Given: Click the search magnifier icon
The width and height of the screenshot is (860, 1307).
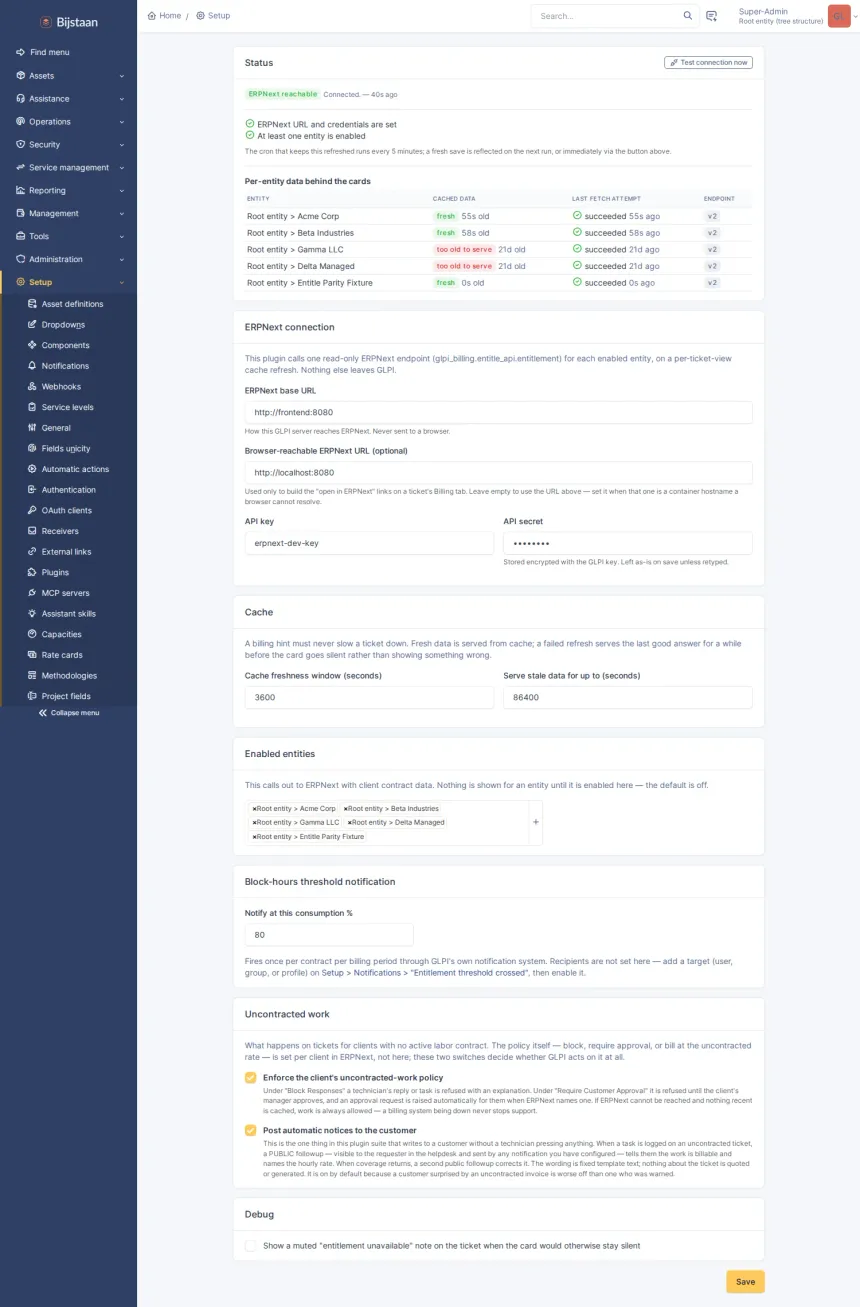Looking at the screenshot, I should click(687, 16).
